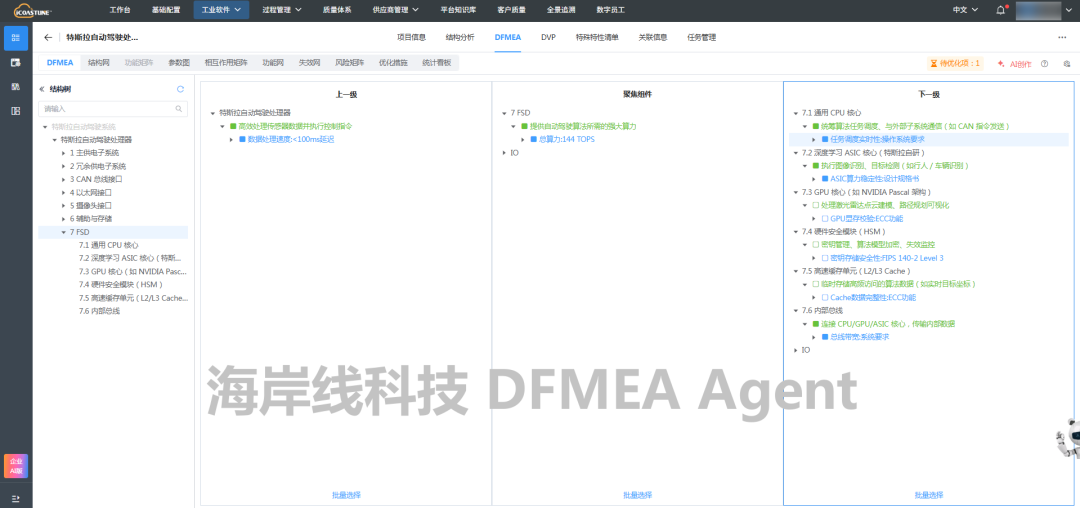Image resolution: width=1080 pixels, height=508 pixels.
Task: Refresh the 结构树 panel
Action: click(x=180, y=89)
